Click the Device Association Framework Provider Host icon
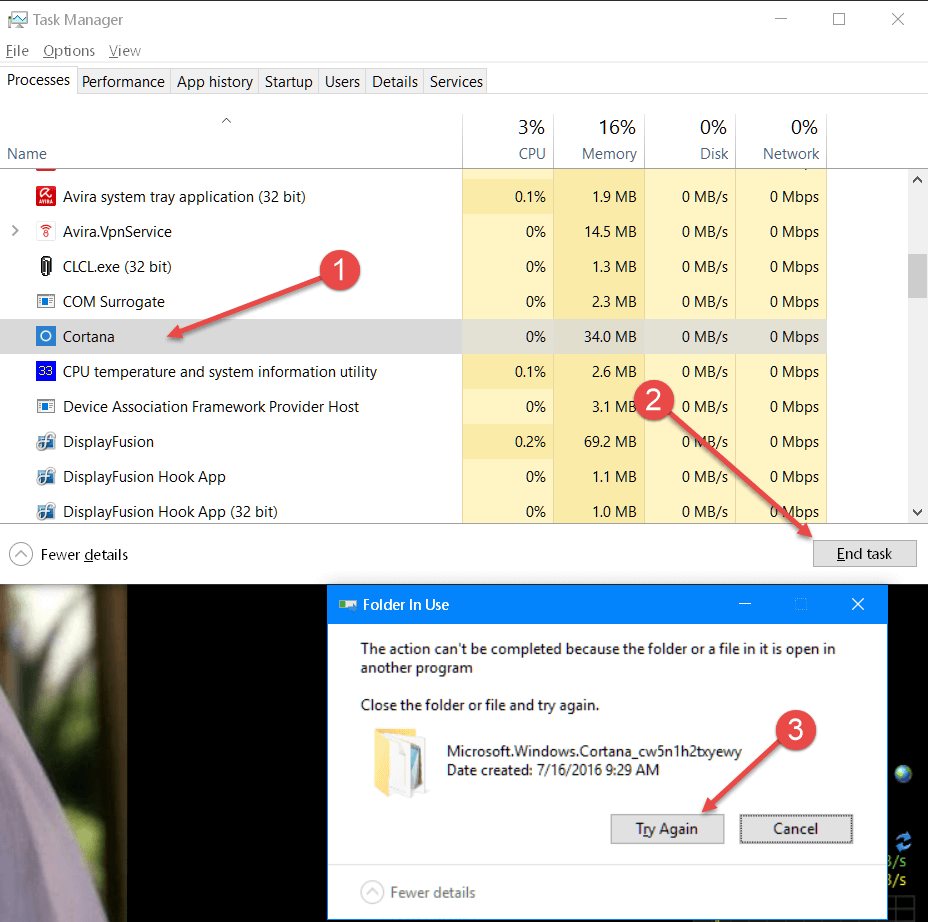The height and width of the screenshot is (922, 928). 46,407
